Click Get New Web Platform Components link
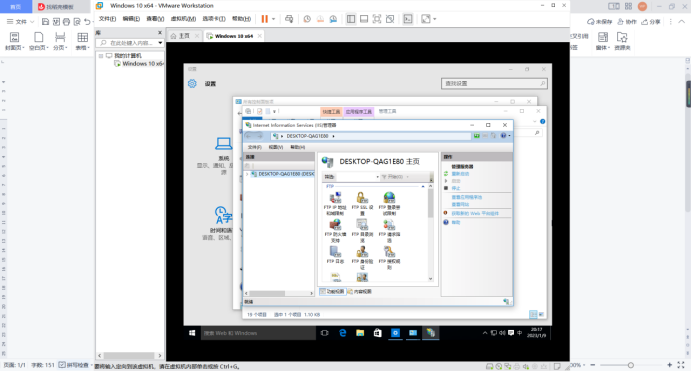692x371 pixels. click(475, 214)
